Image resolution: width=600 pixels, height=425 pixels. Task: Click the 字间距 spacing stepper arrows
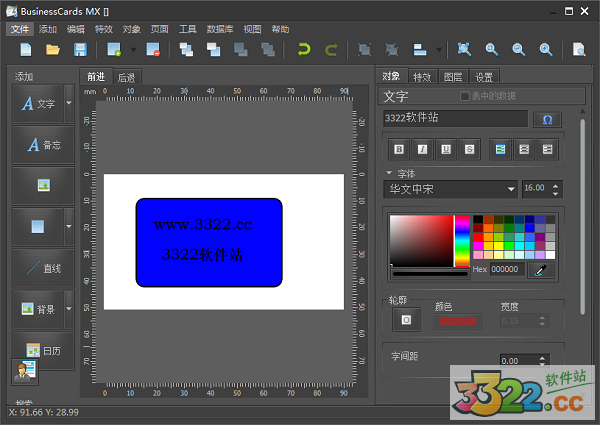click(x=542, y=360)
